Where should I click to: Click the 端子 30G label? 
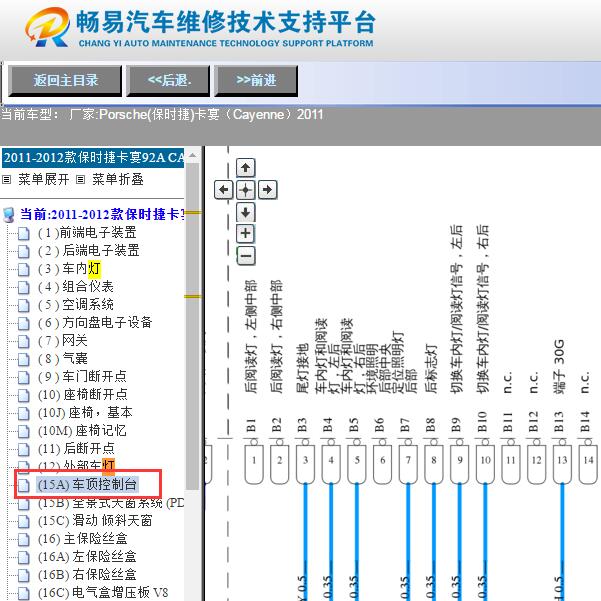[x=560, y=367]
